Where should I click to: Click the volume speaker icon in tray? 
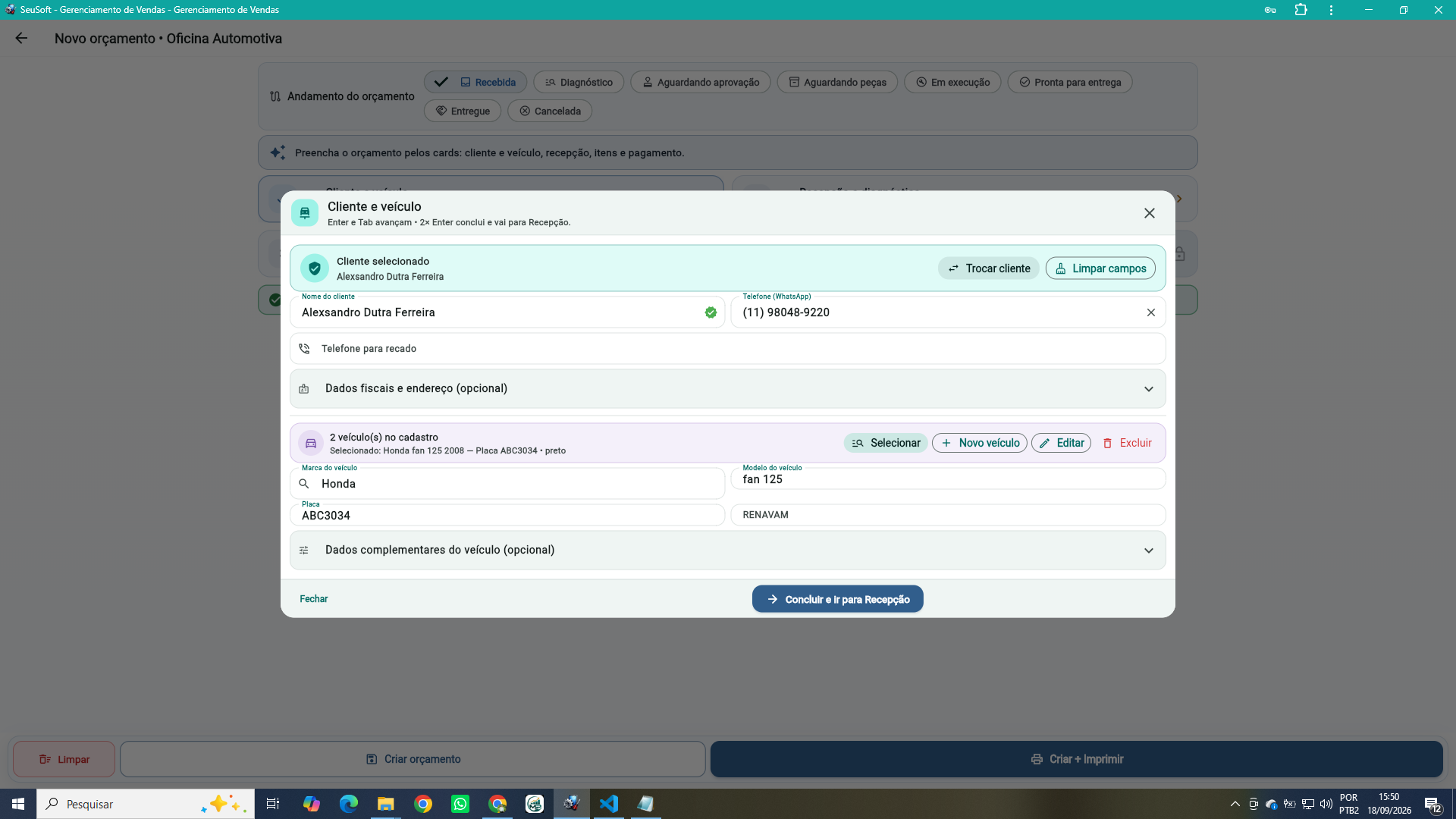pos(1326,804)
